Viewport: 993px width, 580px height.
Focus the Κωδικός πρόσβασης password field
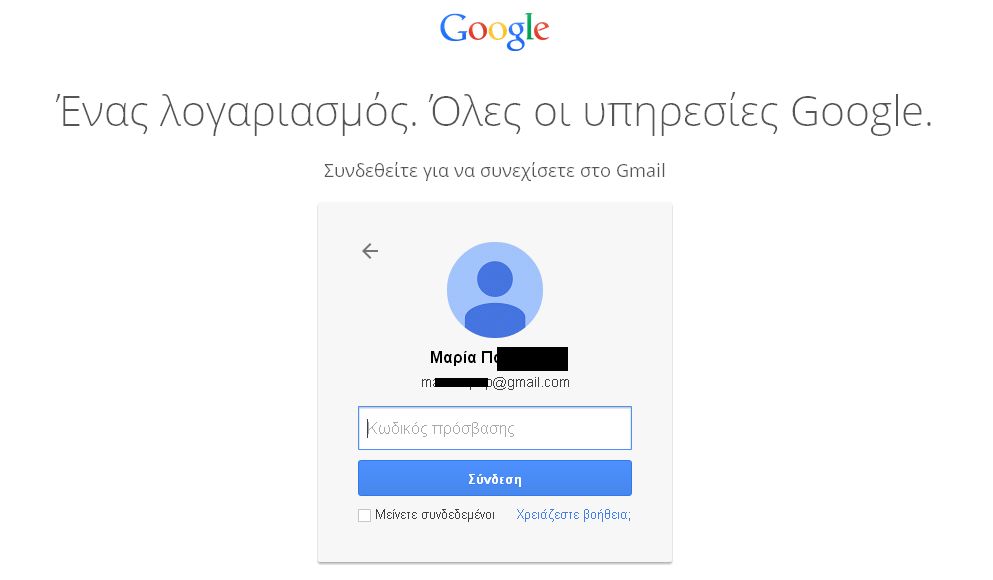pyautogui.click(x=495, y=428)
